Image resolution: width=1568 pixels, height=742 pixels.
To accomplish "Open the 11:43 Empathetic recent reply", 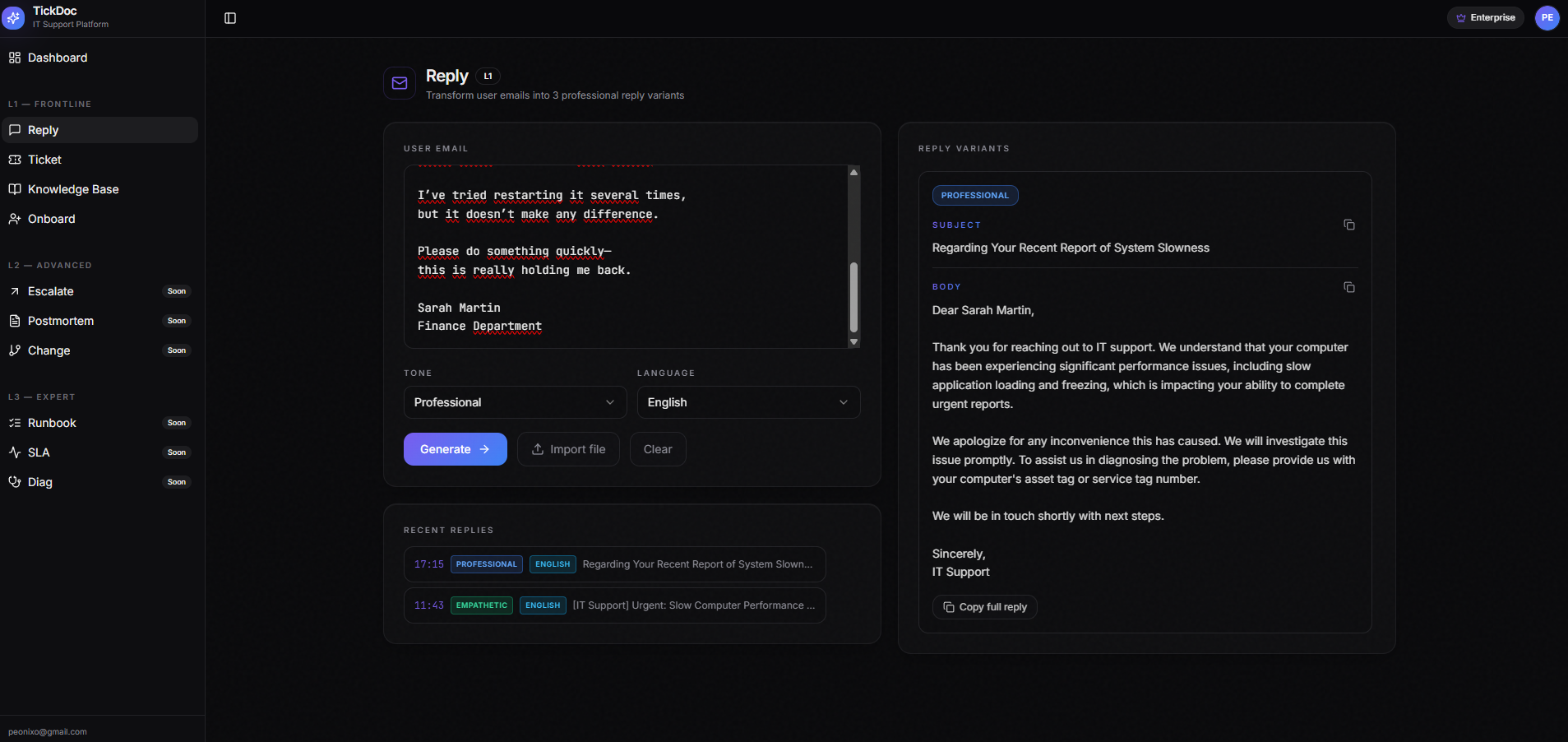I will pyautogui.click(x=613, y=605).
